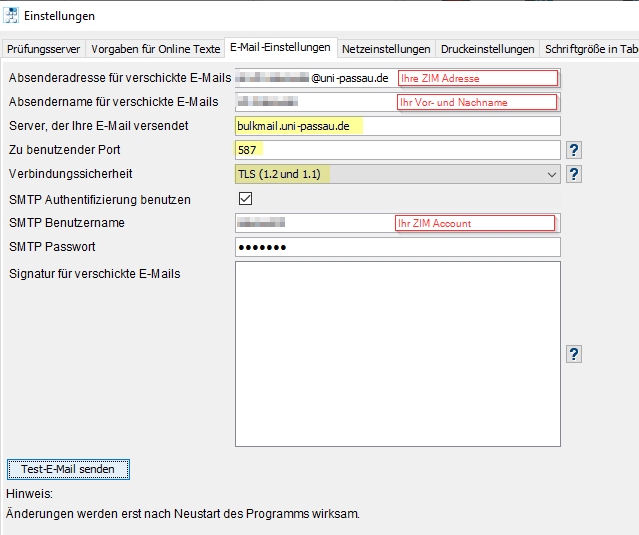The width and height of the screenshot is (639, 535).
Task: Switch to the Prüfungsserver tab
Action: tap(44, 49)
